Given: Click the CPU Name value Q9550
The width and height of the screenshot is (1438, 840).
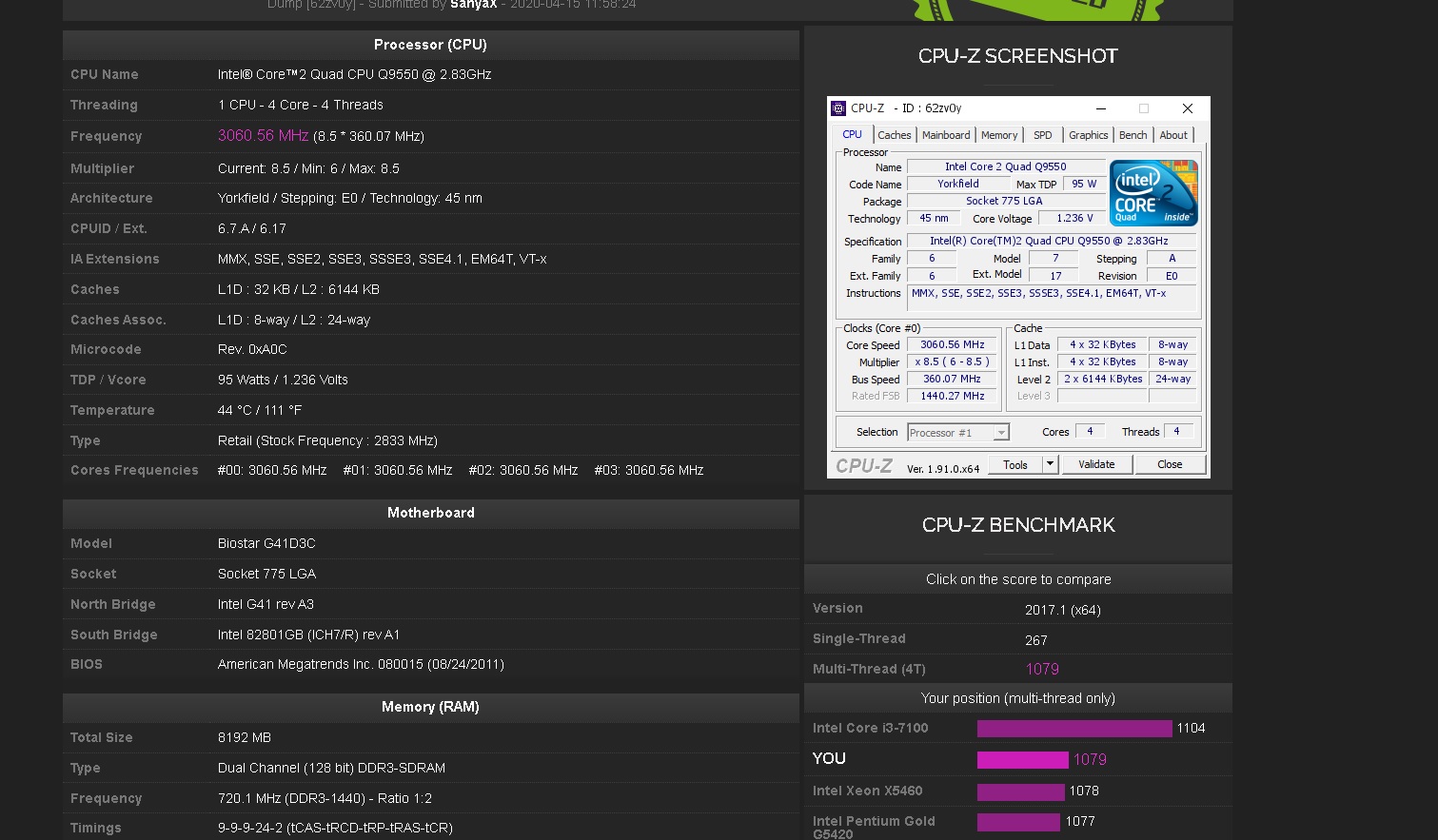Looking at the screenshot, I should [x=354, y=74].
